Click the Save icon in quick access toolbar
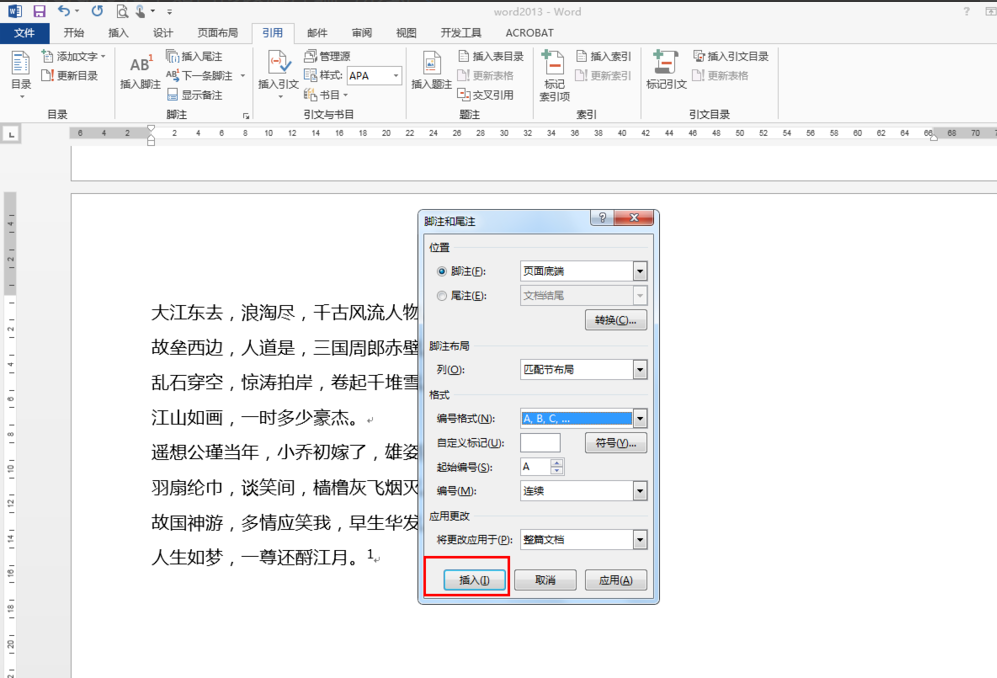Image resolution: width=997 pixels, height=678 pixels. coord(39,11)
